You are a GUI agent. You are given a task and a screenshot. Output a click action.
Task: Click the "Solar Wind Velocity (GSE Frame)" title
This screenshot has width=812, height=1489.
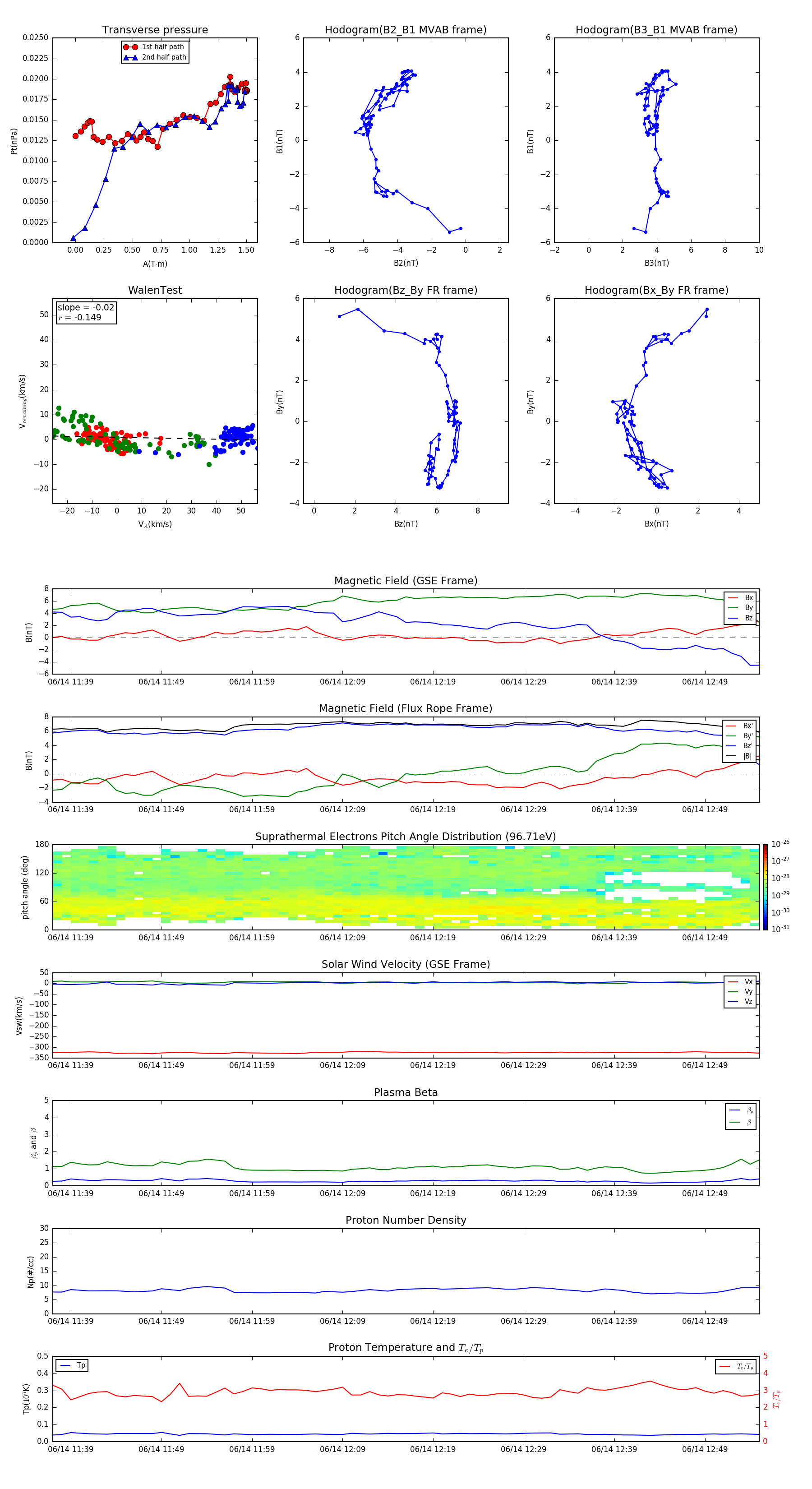point(406,965)
